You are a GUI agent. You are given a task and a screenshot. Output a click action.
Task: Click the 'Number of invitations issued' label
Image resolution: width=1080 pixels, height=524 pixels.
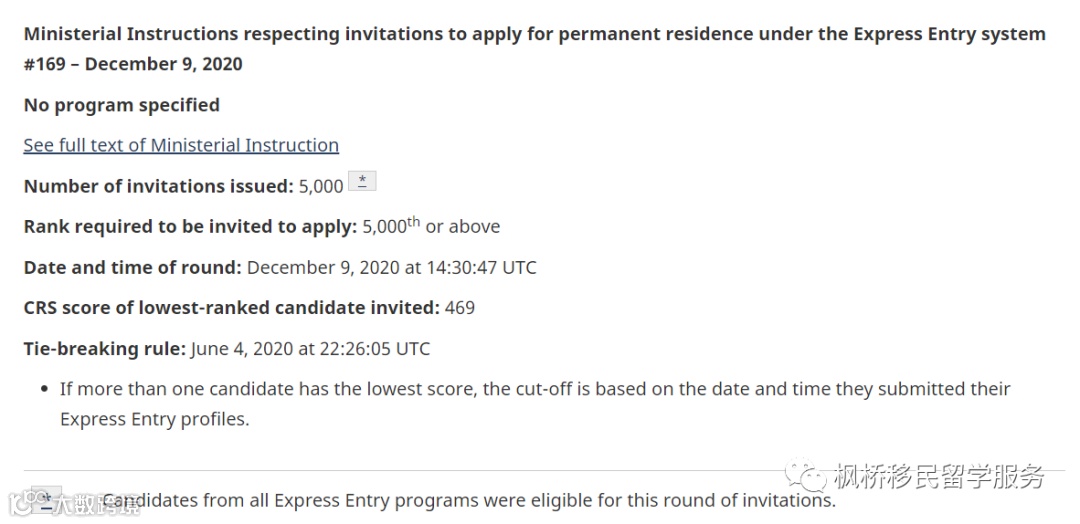[x=158, y=186]
